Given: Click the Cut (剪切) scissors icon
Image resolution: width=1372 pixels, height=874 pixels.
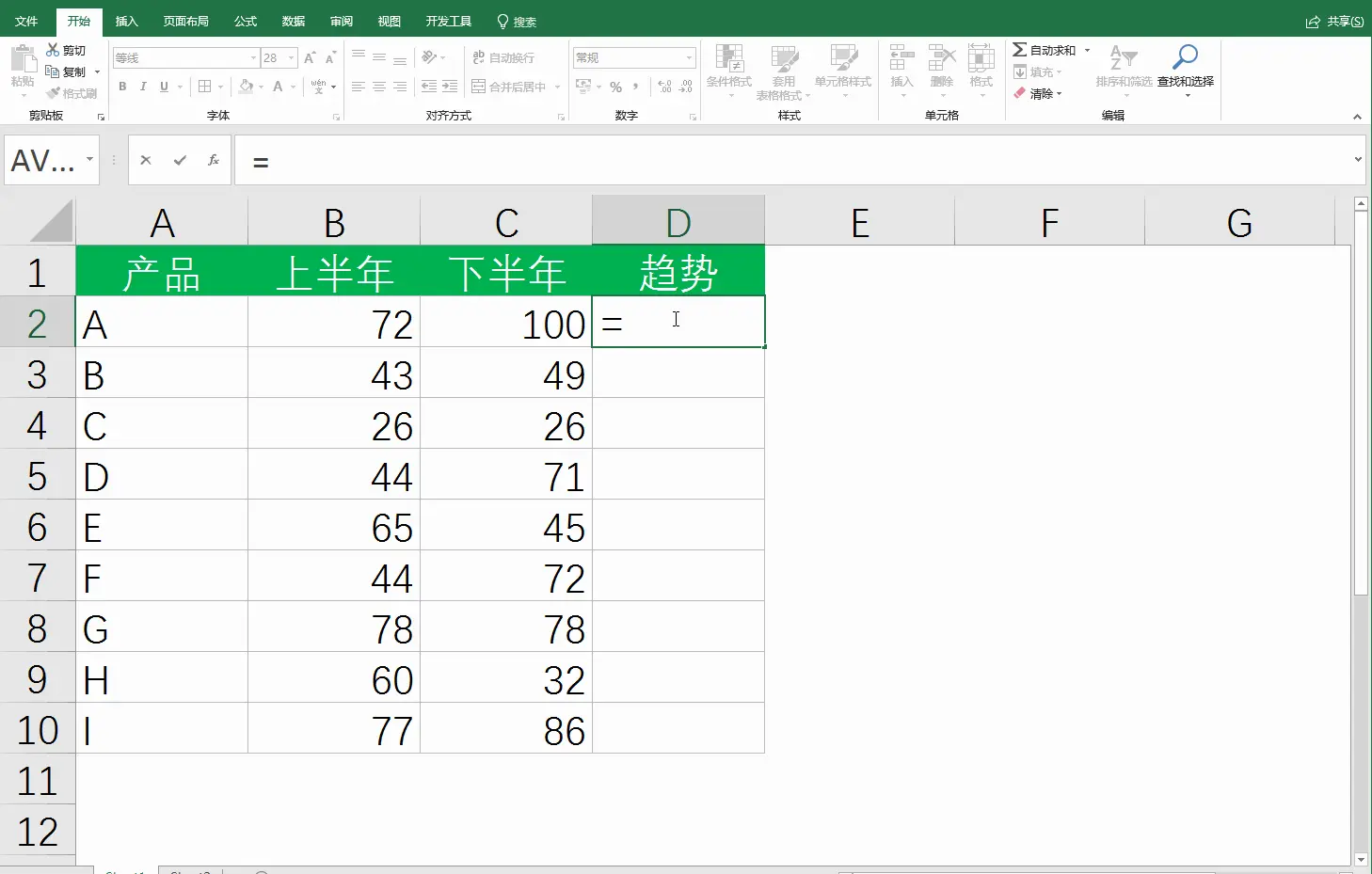Looking at the screenshot, I should [53, 50].
